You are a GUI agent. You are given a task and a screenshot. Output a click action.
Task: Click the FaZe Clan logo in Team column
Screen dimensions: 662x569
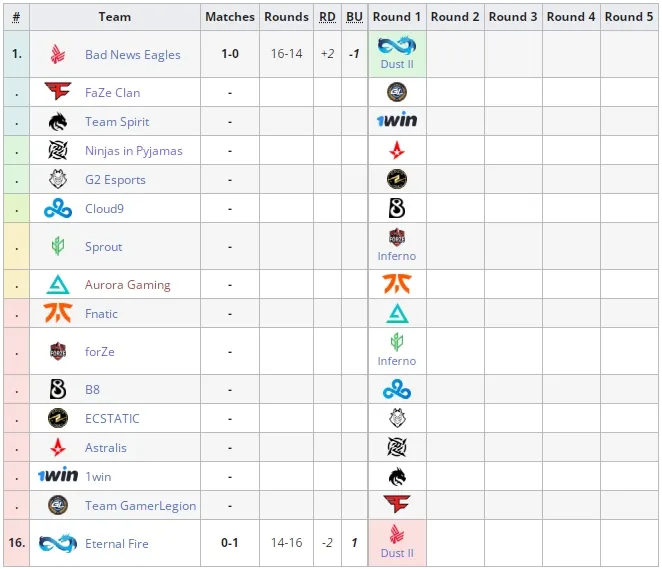58,91
